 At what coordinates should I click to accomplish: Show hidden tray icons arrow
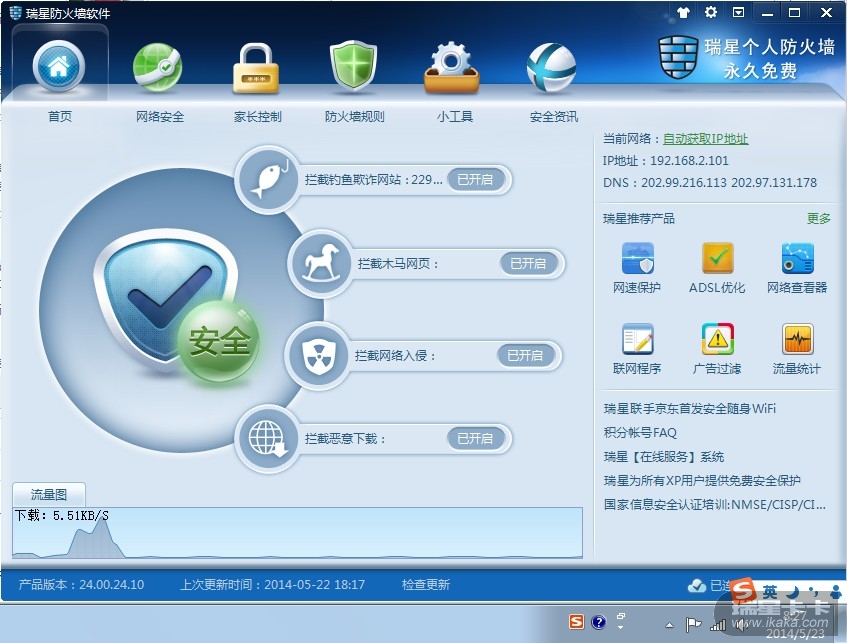pos(669,625)
